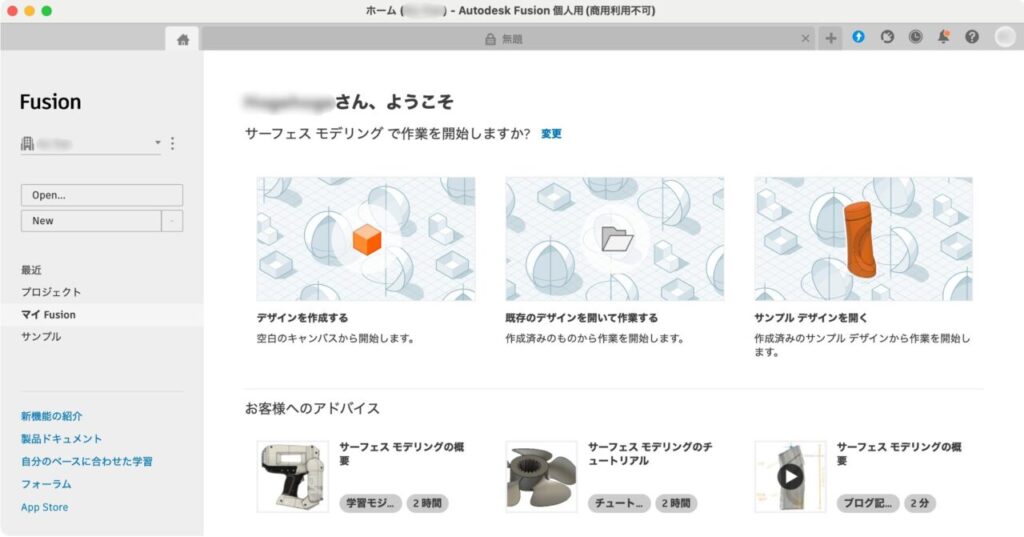
Task: Click the New button
Action: point(91,221)
